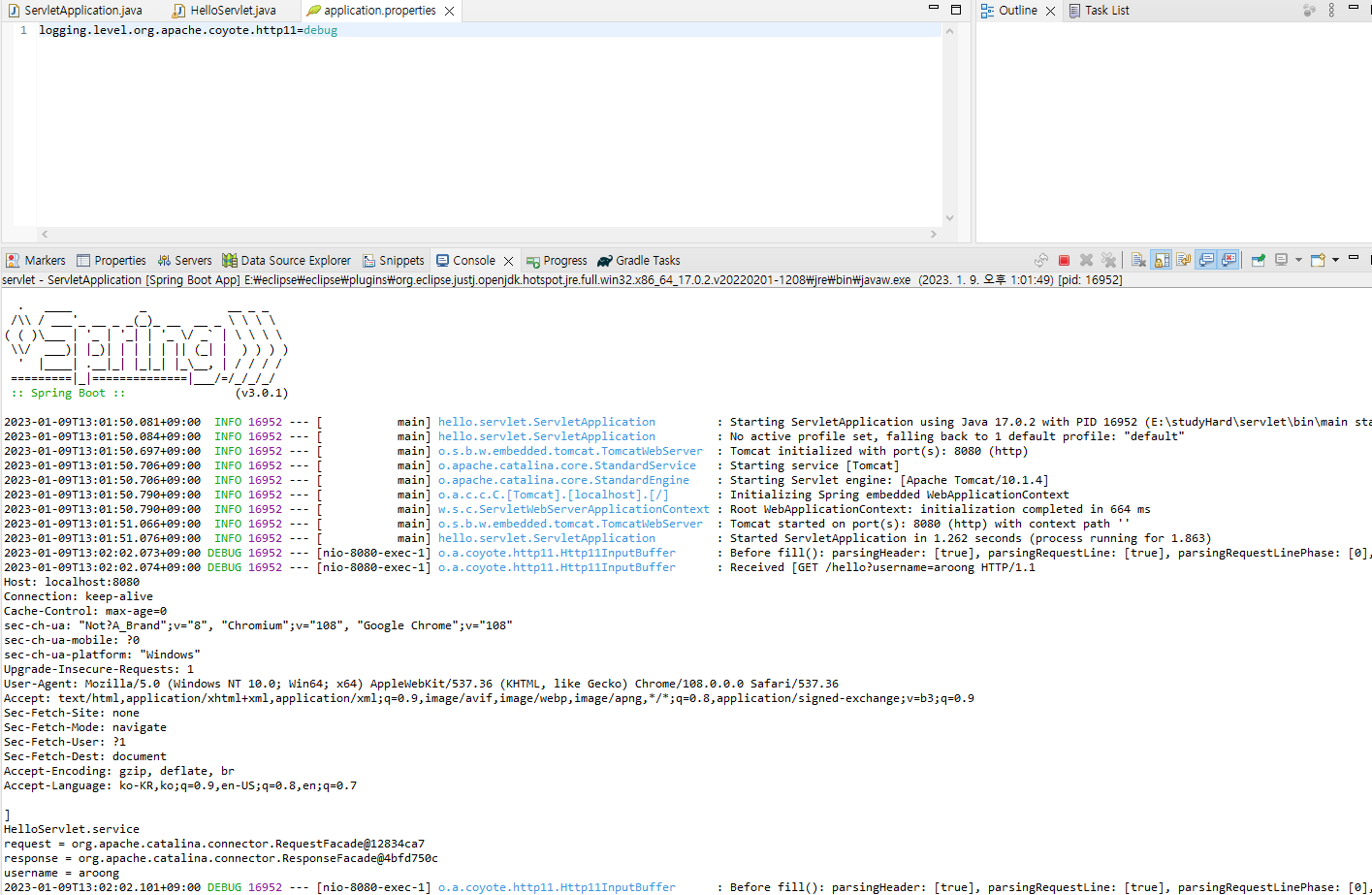Open the Outline view tab
Screen dimensions: 1372x895
point(1017,11)
